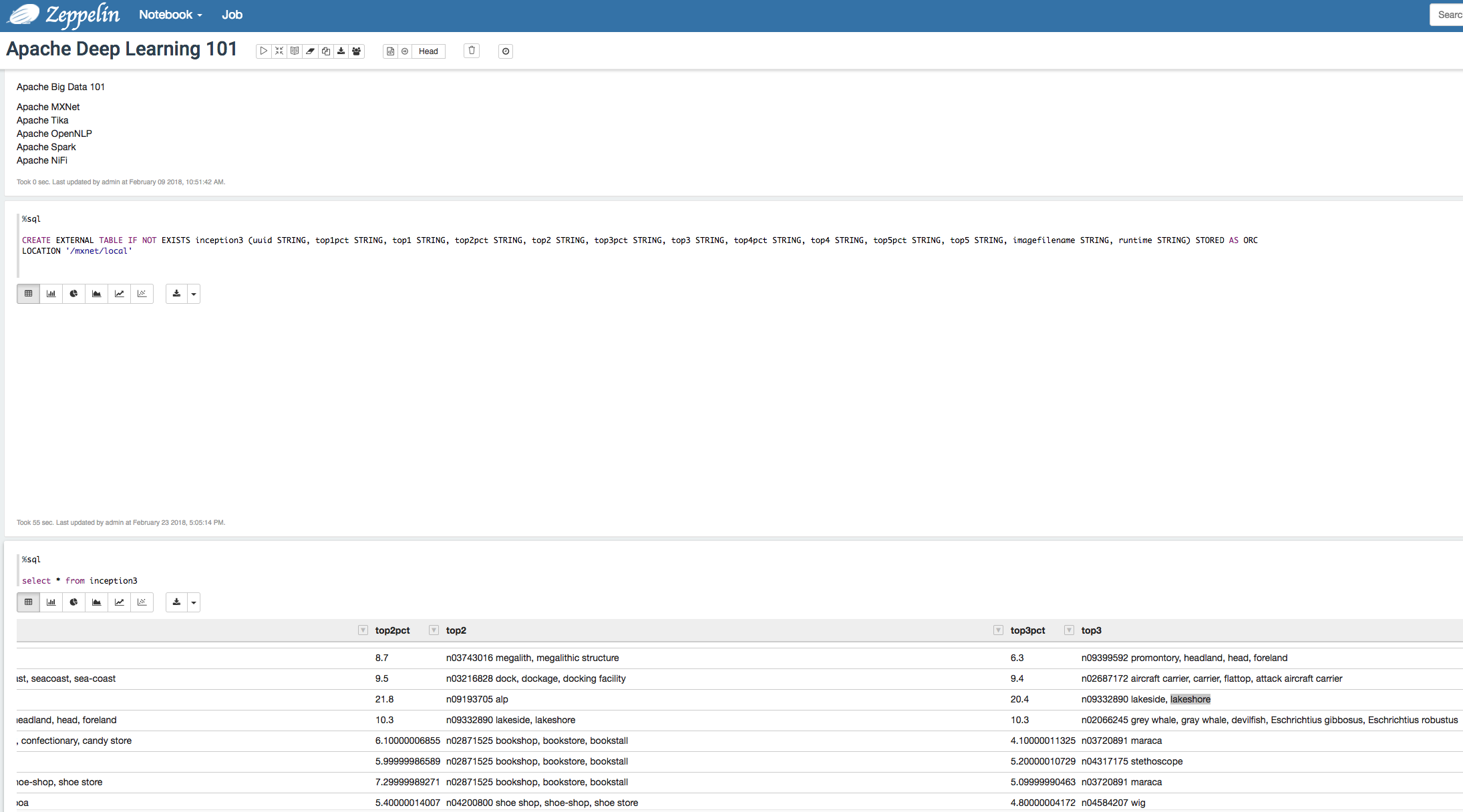Expand download options caret in CREATE TABLE paragraph
1463x812 pixels.
coord(194,294)
